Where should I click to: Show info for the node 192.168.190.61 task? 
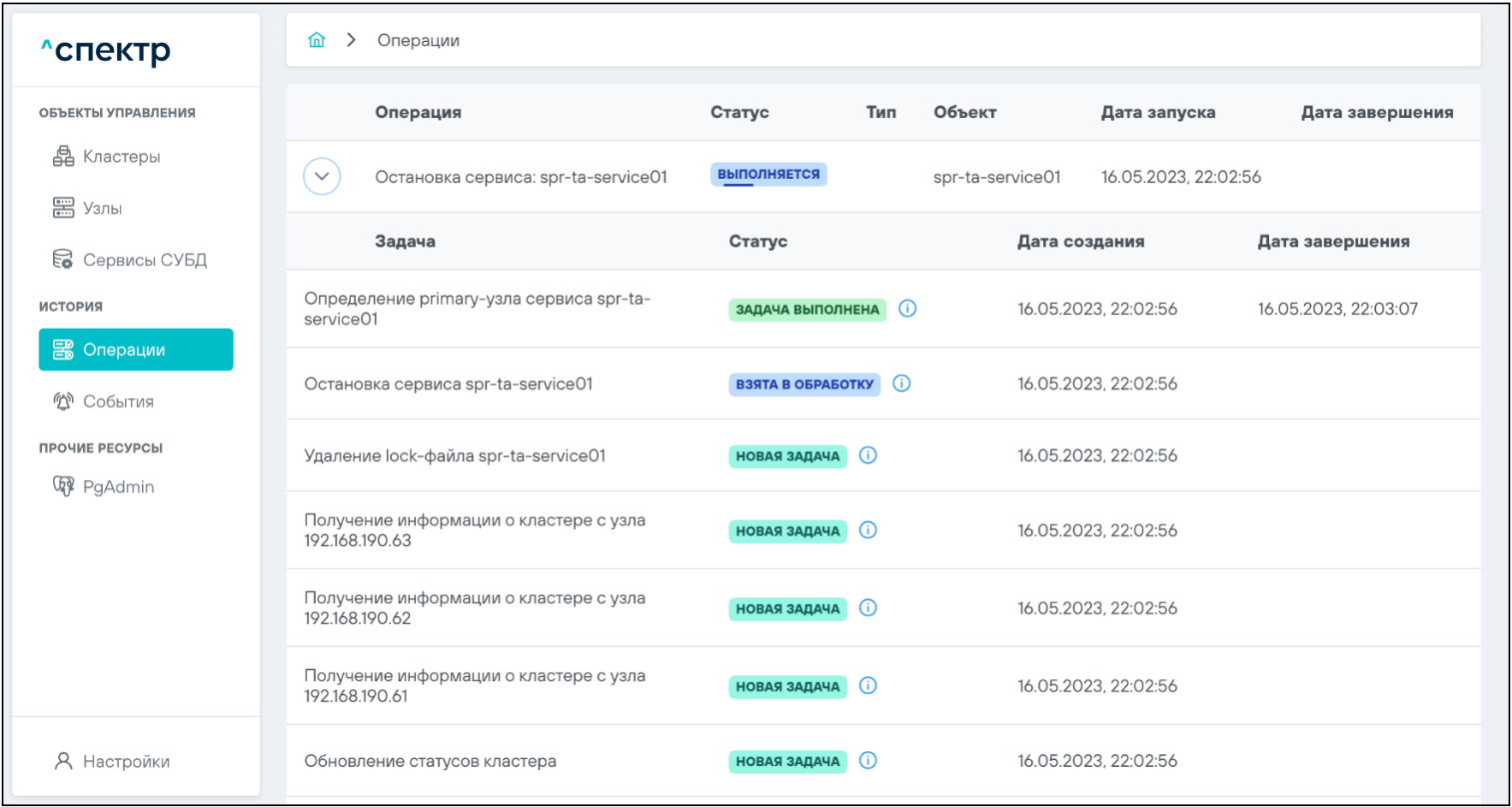(x=868, y=686)
